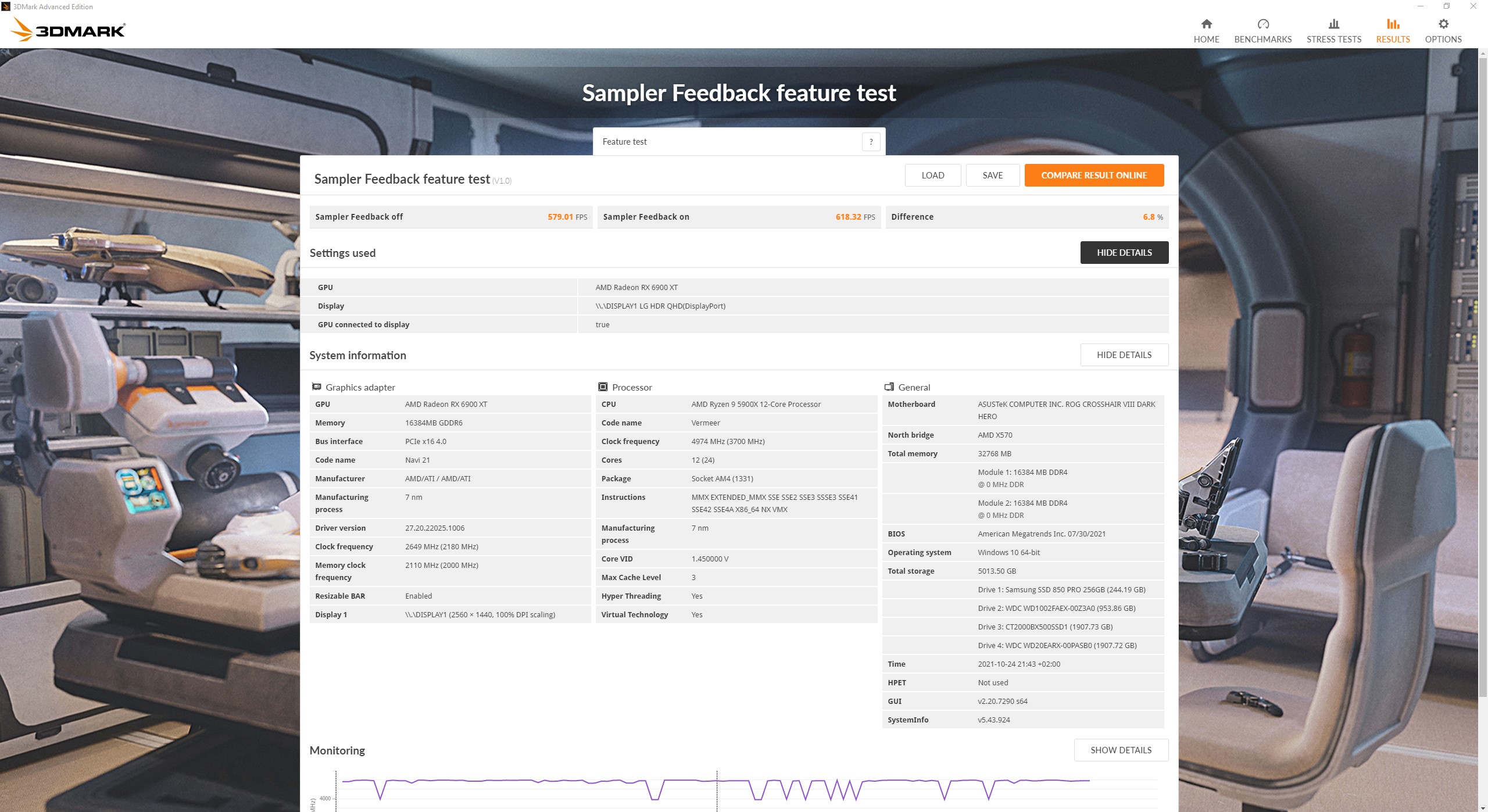Click Time 2021-10-24 21:43 value
The height and width of the screenshot is (812, 1488).
tap(1019, 664)
